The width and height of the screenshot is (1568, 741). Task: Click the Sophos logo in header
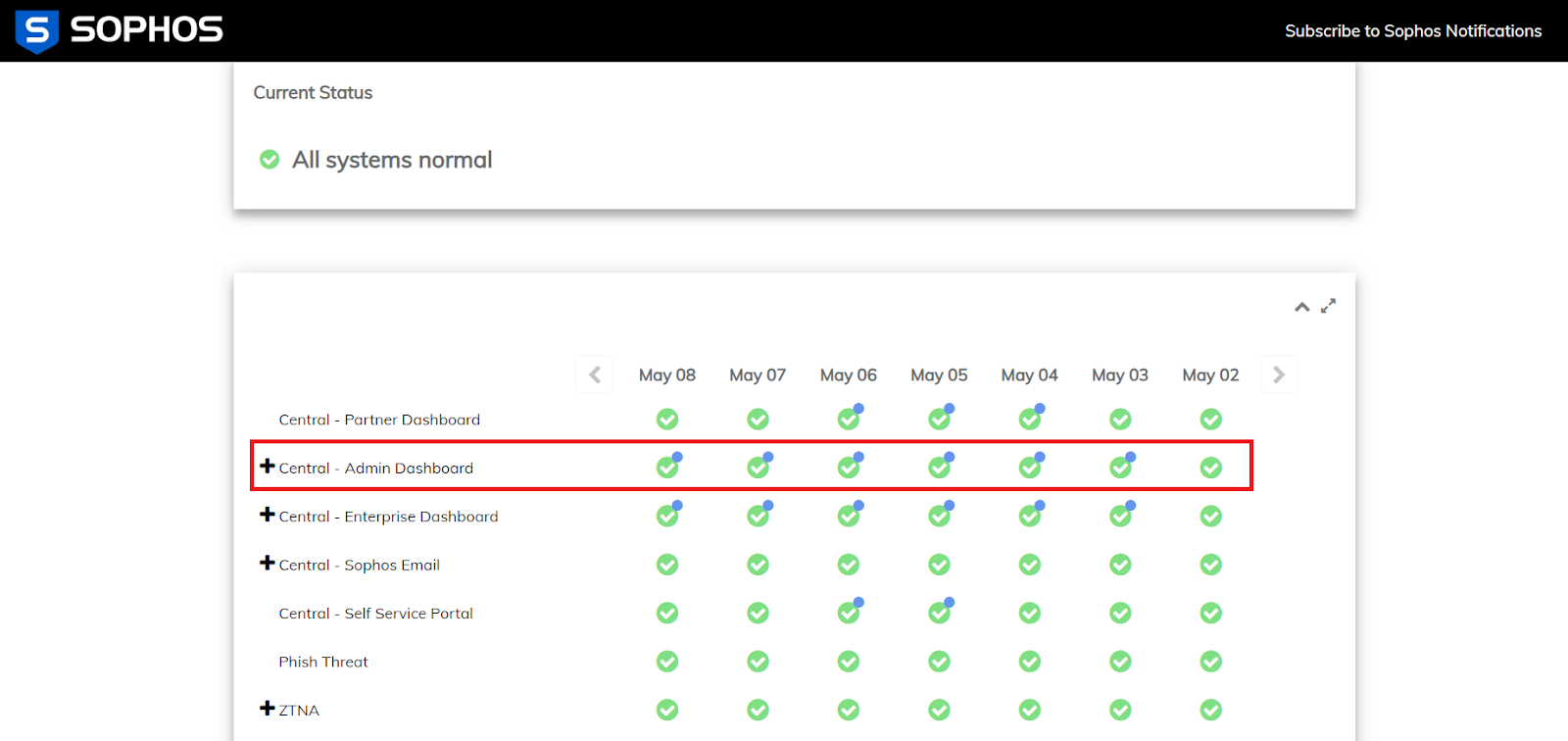(120, 30)
